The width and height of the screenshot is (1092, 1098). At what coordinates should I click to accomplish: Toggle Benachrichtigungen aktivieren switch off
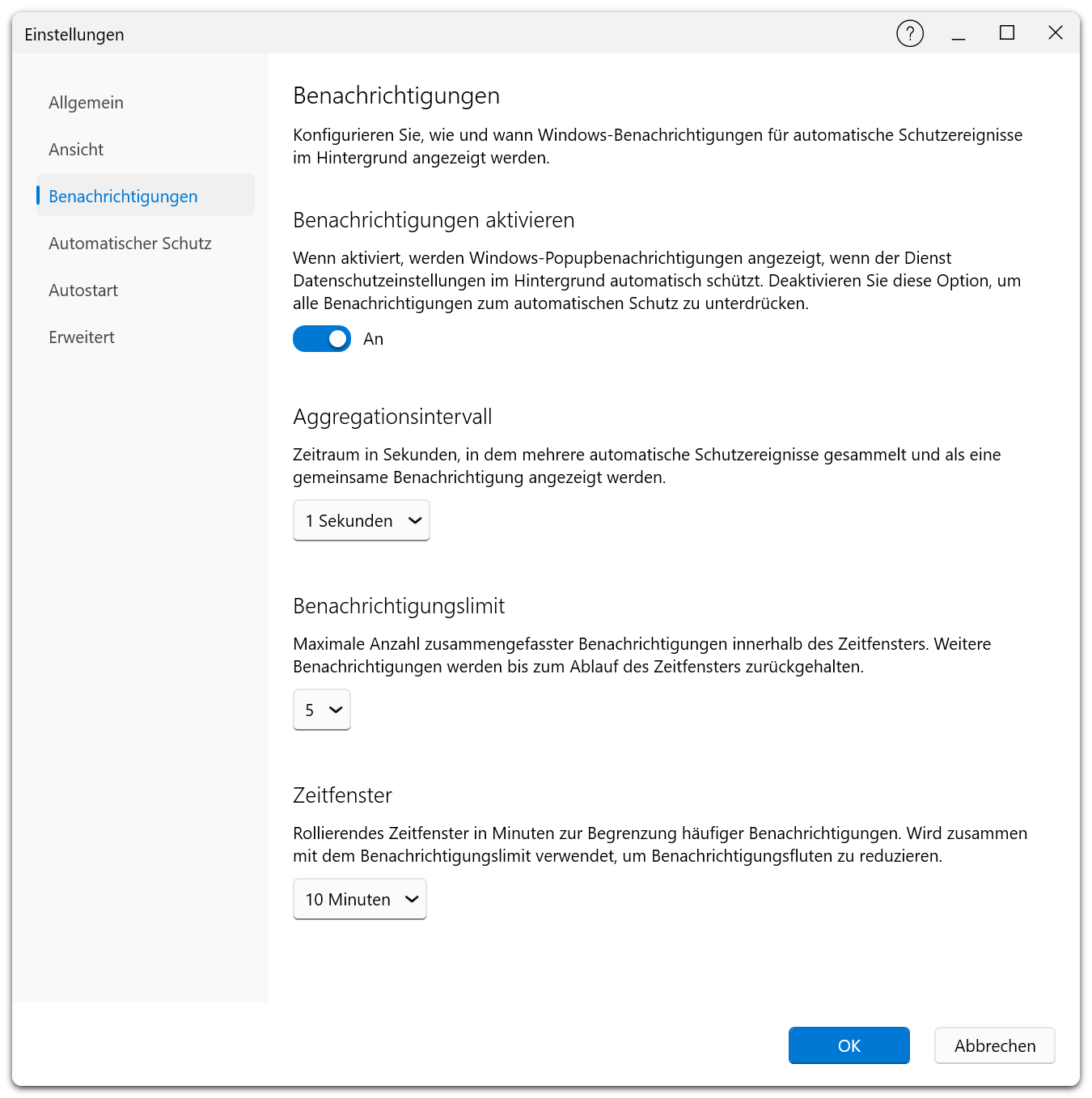tap(322, 339)
